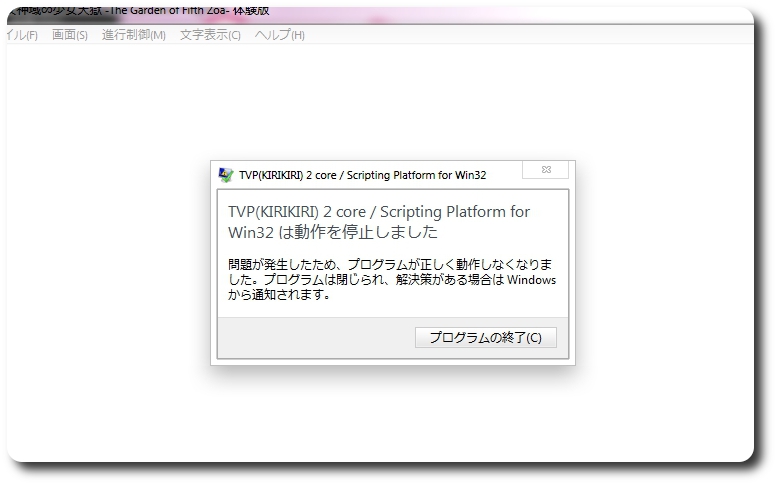
Task: Click the プログラムの終了(C) button
Action: (x=486, y=337)
